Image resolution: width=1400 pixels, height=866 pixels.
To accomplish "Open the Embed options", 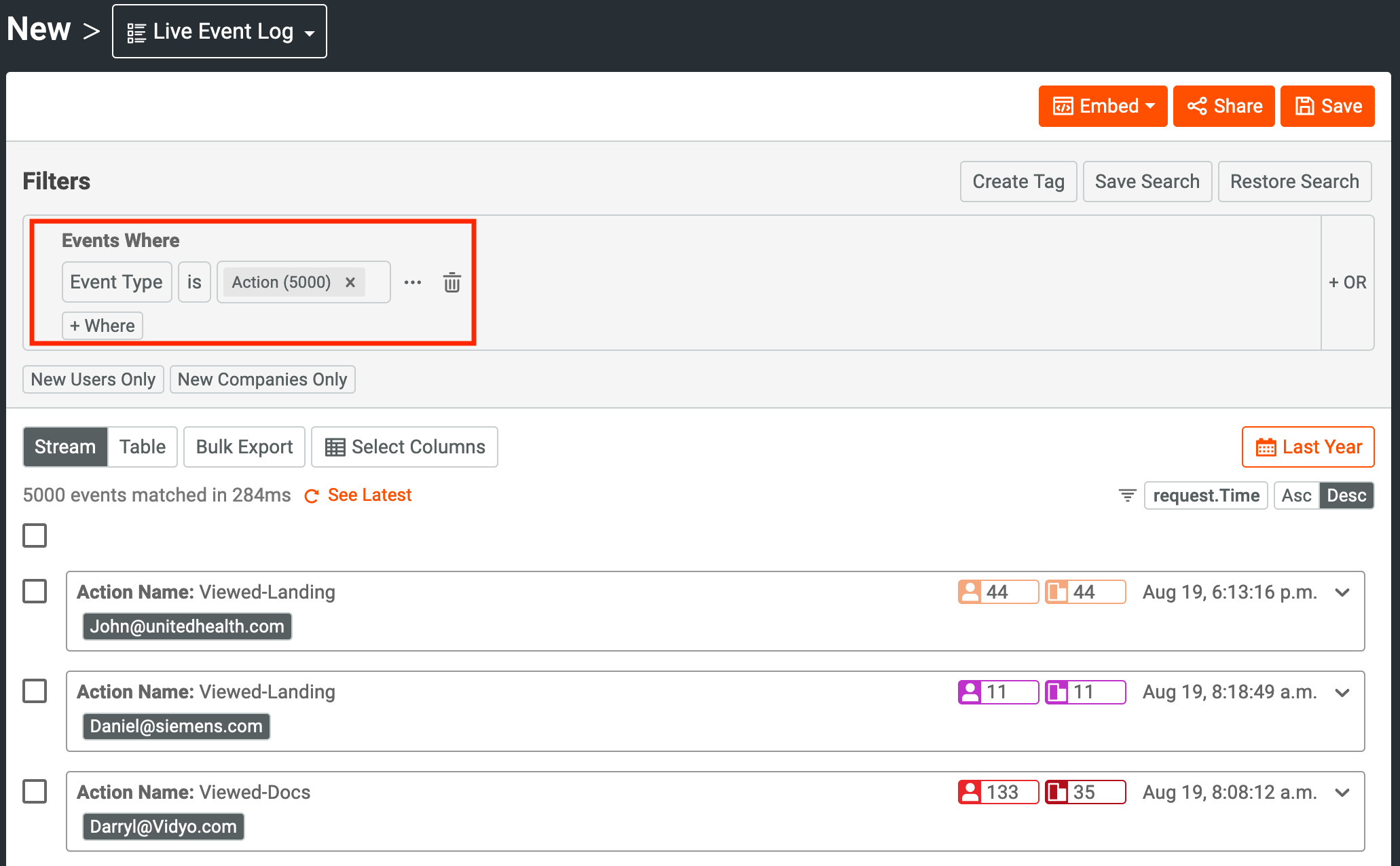I will 1101,106.
